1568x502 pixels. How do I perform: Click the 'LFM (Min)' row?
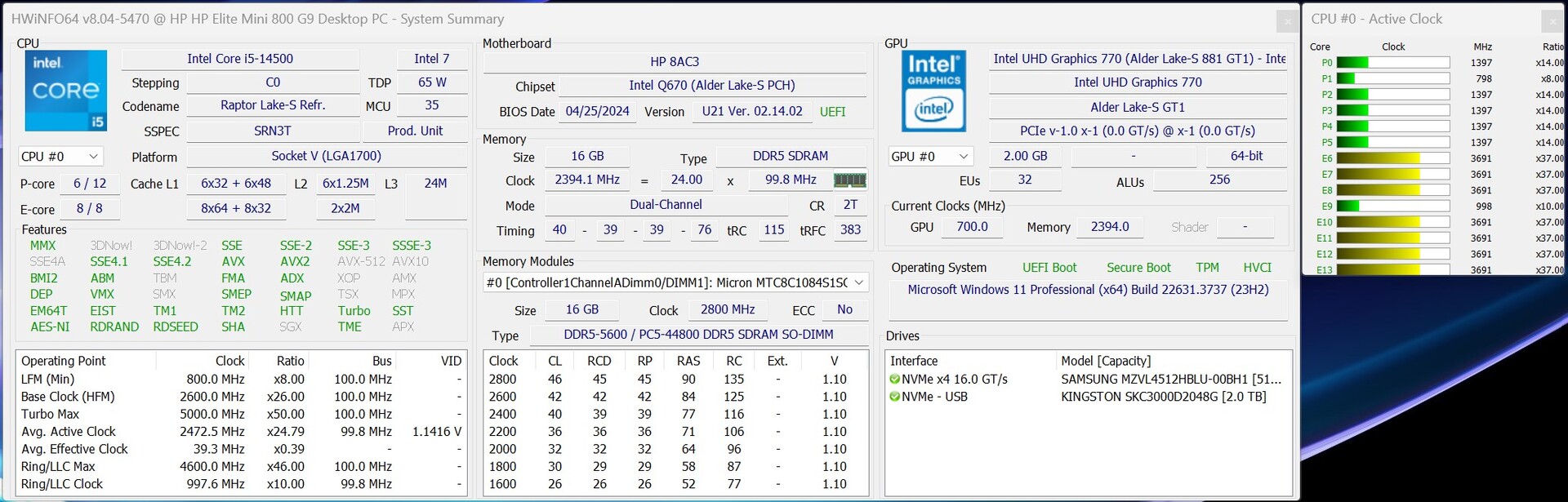click(x=241, y=380)
